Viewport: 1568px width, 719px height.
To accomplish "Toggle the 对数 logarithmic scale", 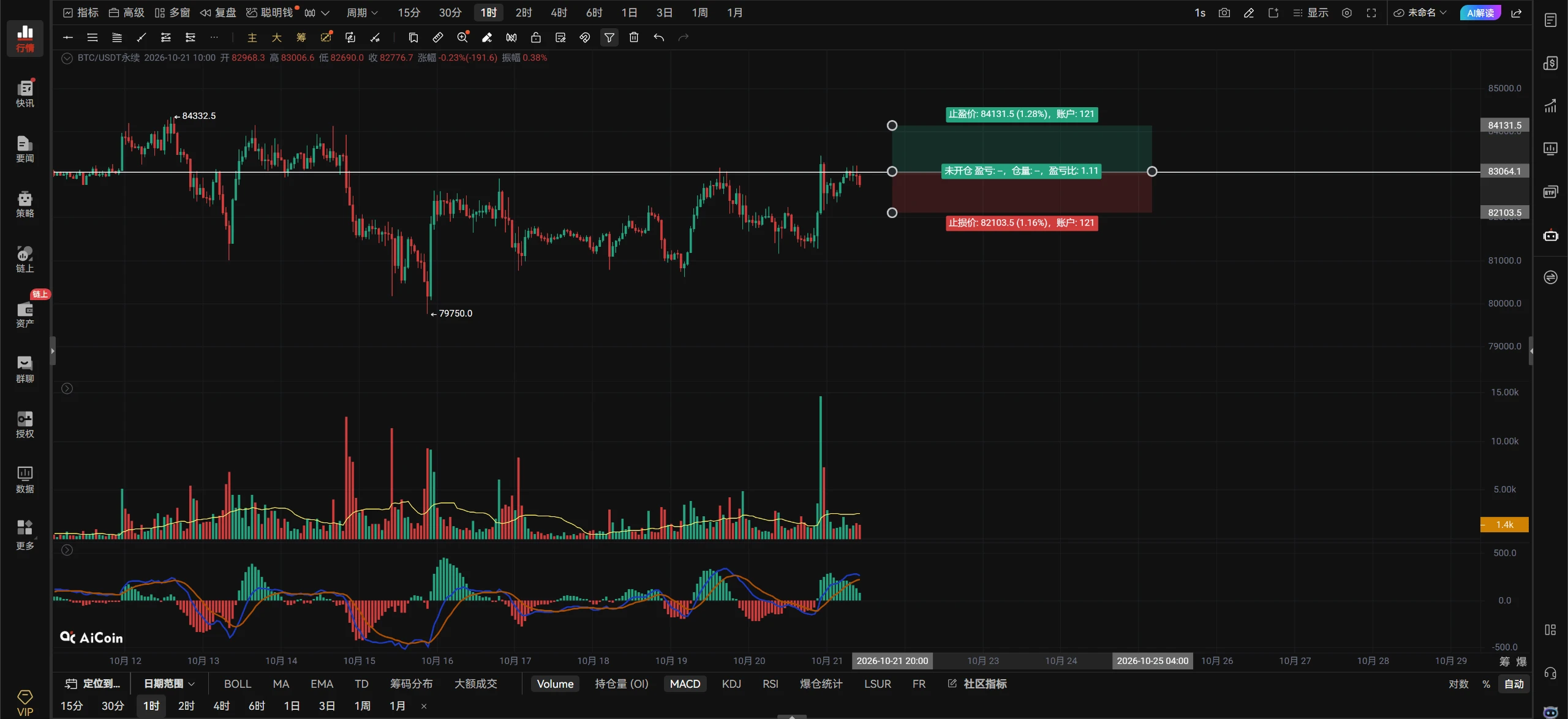I will [x=1458, y=684].
